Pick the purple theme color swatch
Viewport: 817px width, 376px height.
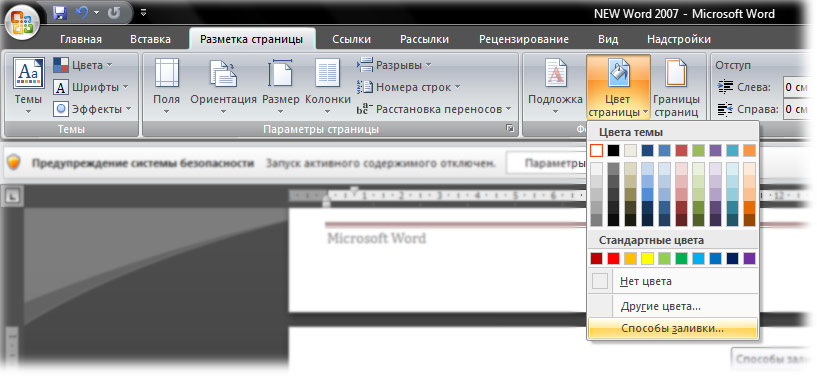click(715, 151)
